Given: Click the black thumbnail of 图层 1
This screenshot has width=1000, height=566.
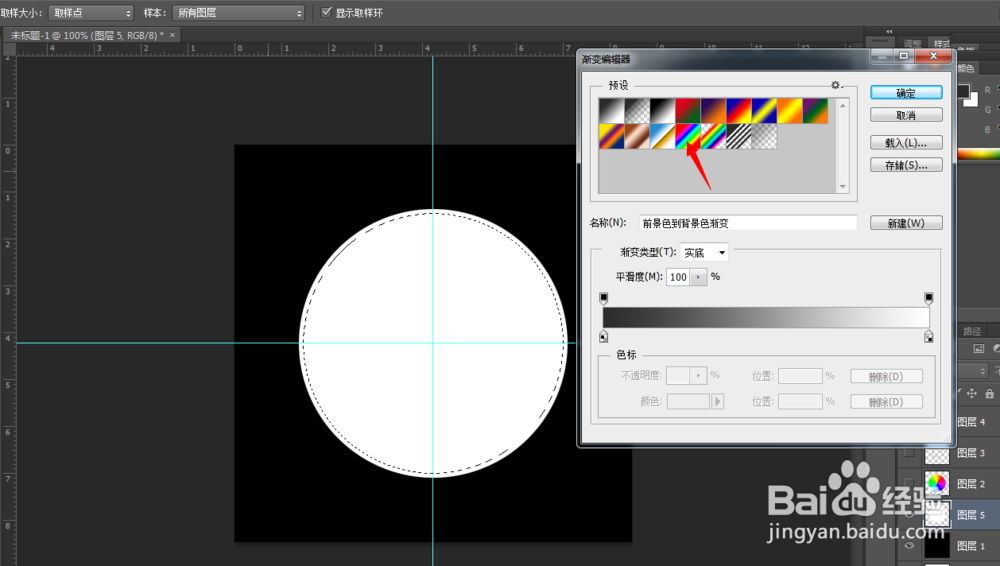Looking at the screenshot, I should [937, 546].
